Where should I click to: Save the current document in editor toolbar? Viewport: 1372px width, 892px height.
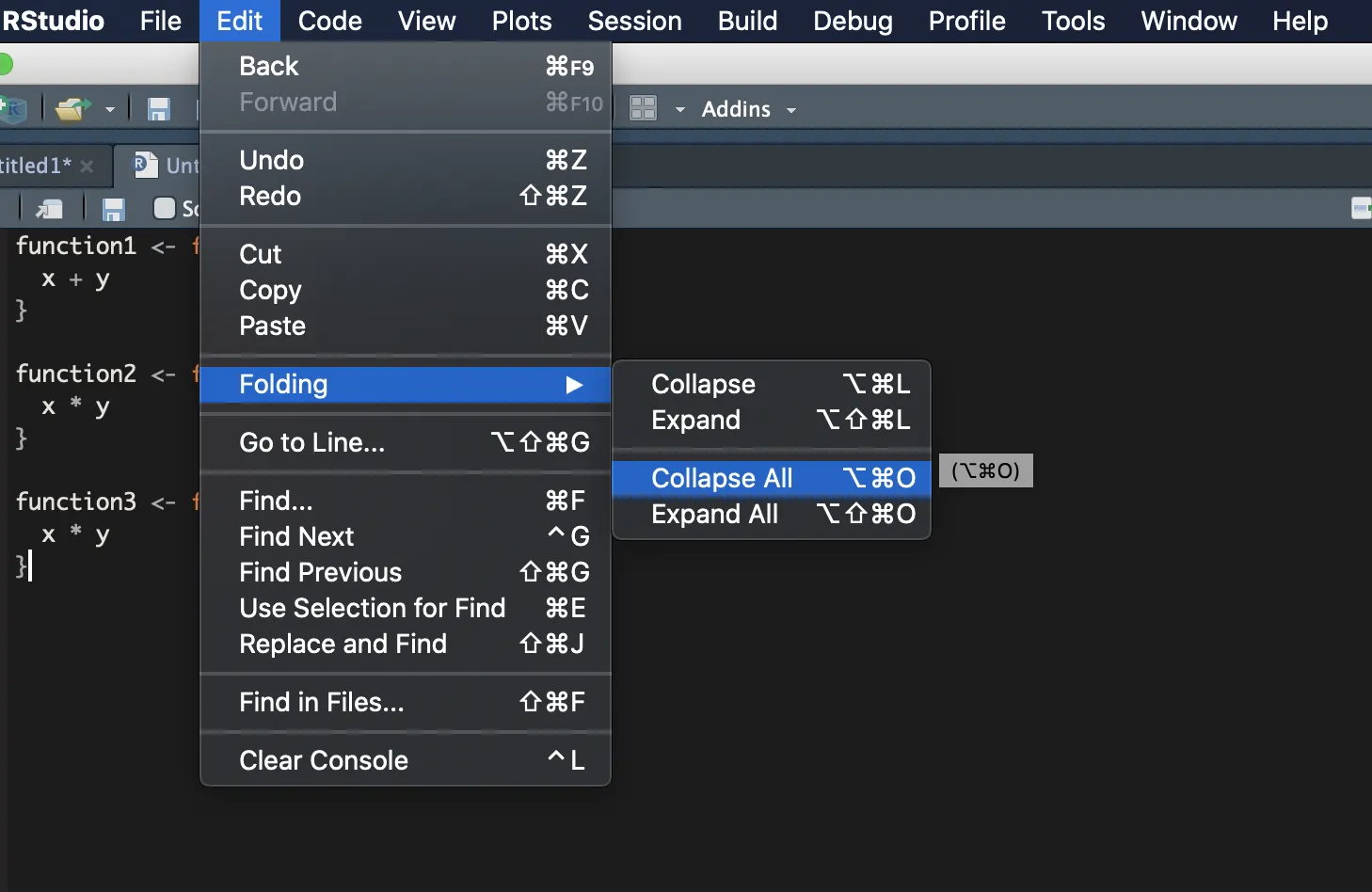114,208
